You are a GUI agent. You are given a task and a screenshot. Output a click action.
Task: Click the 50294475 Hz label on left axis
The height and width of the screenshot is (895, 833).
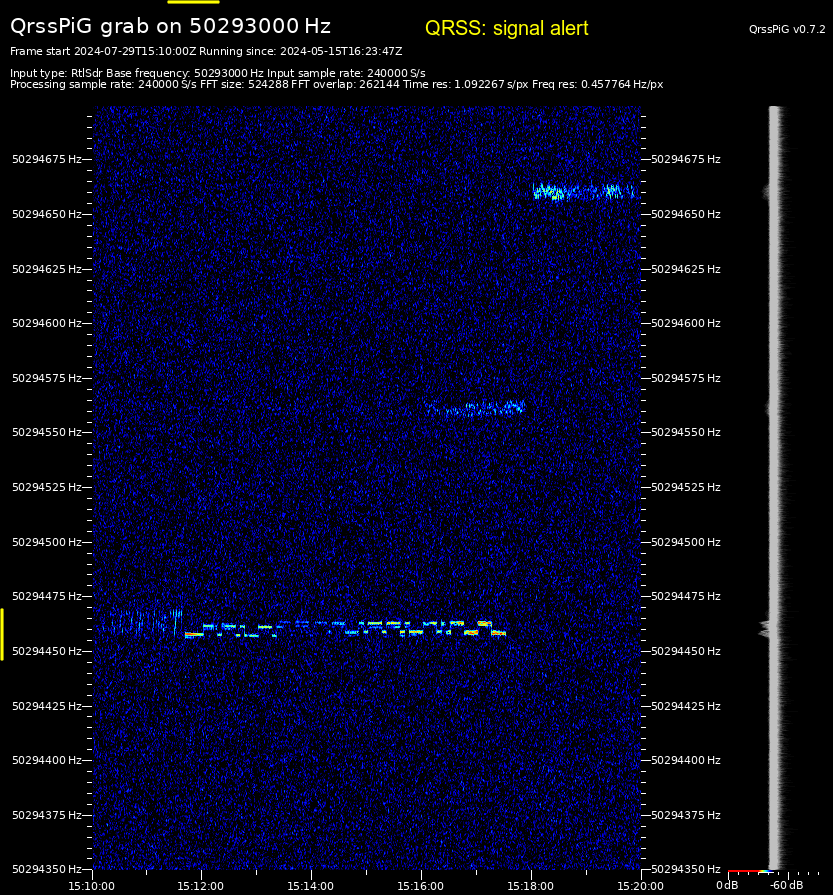click(47, 596)
